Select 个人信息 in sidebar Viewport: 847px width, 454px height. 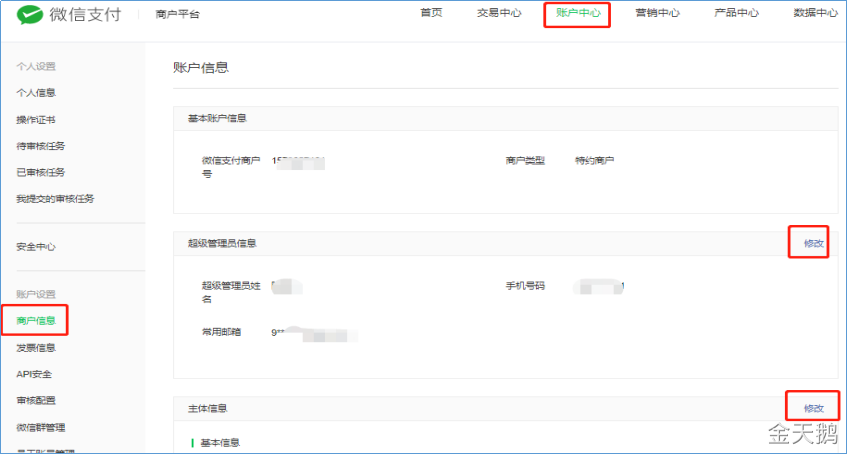click(36, 93)
